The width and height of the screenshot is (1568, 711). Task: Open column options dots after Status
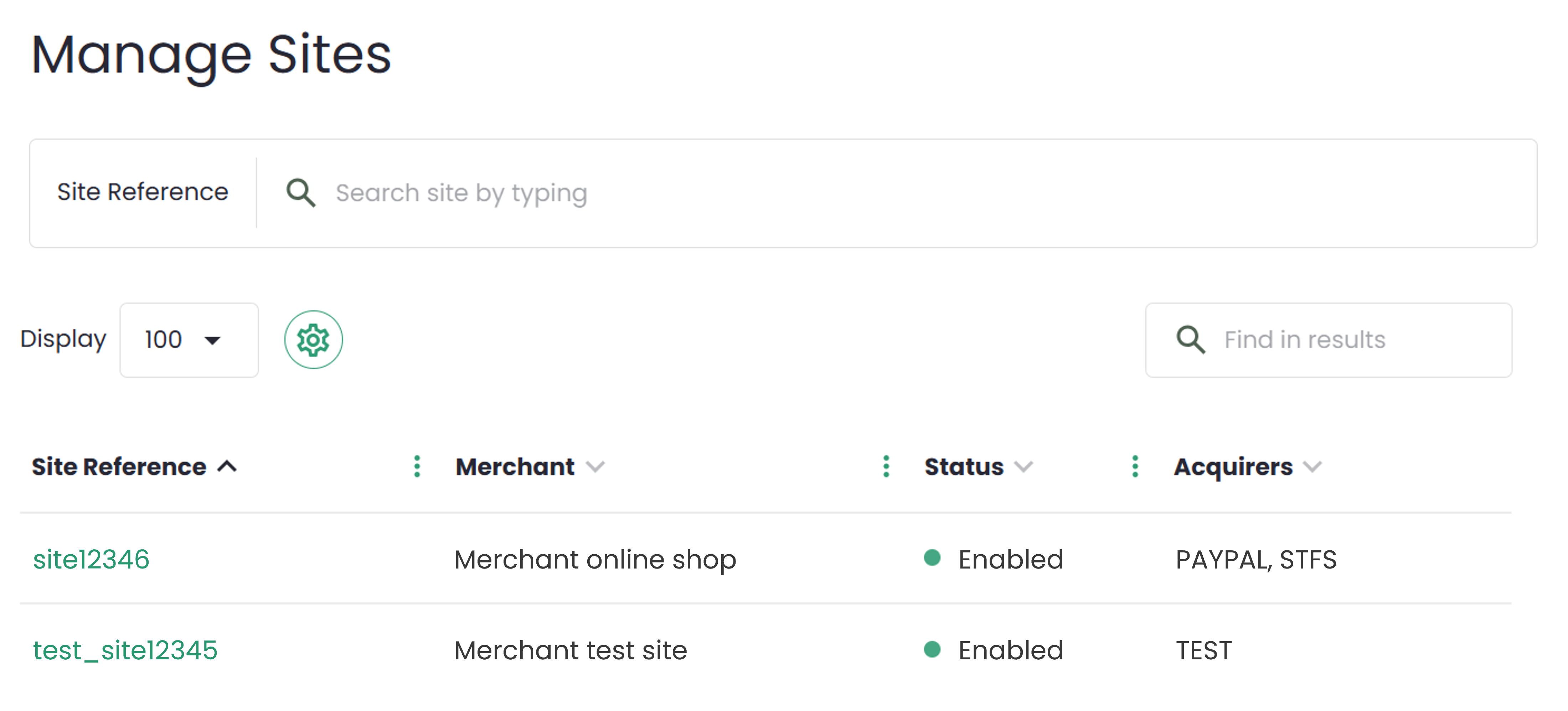[x=1135, y=467]
